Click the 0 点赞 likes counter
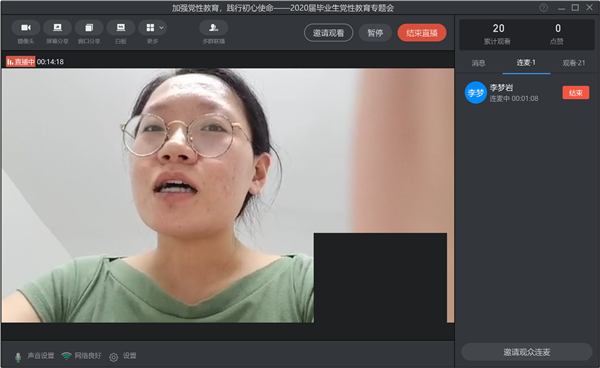Image resolution: width=600 pixels, height=368 pixels. (x=557, y=34)
